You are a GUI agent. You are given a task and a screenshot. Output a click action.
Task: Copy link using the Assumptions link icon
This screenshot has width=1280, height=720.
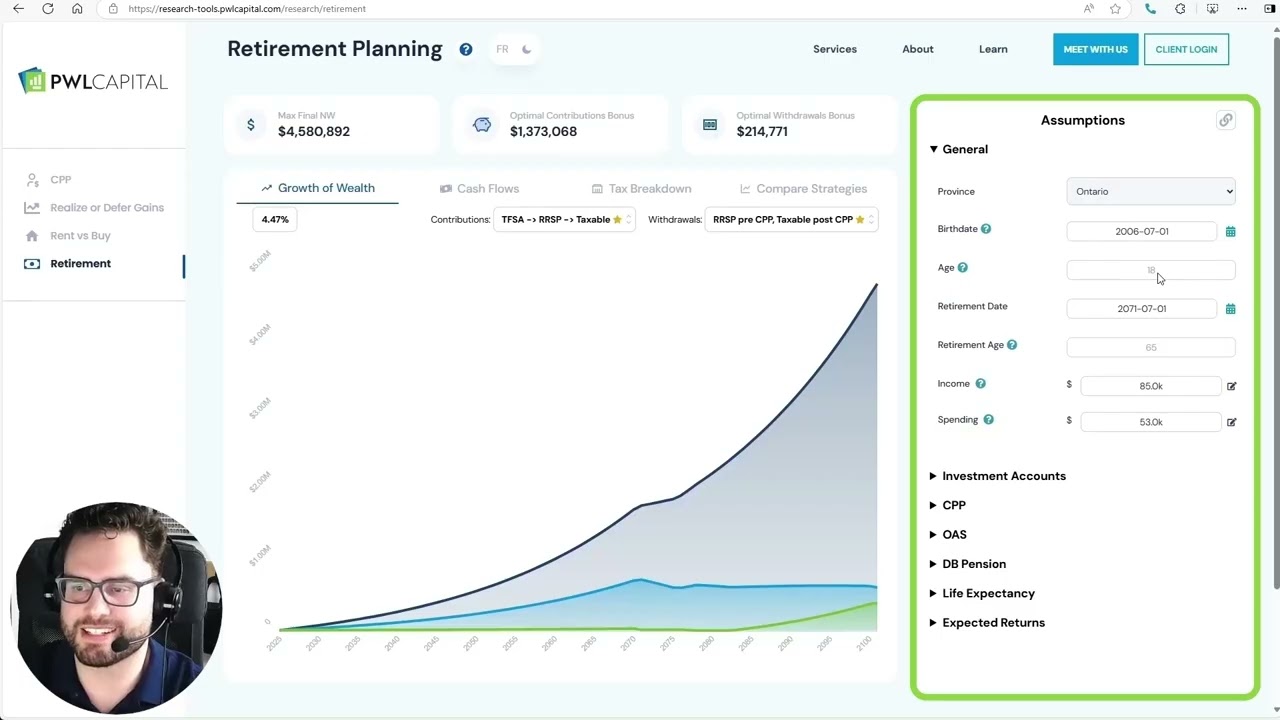pos(1225,120)
